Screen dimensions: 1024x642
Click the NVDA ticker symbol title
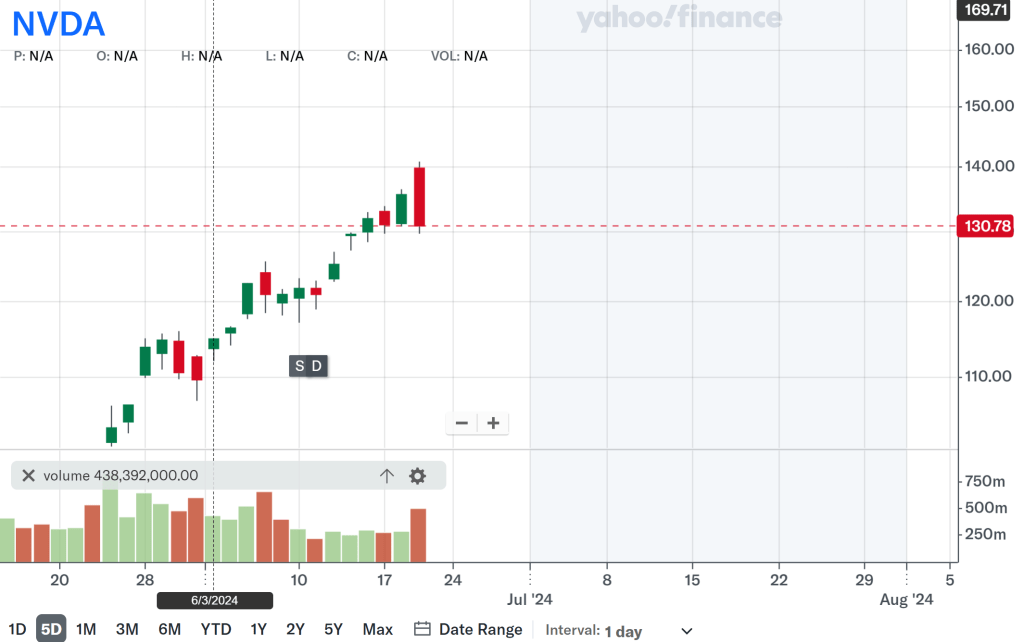(x=59, y=22)
